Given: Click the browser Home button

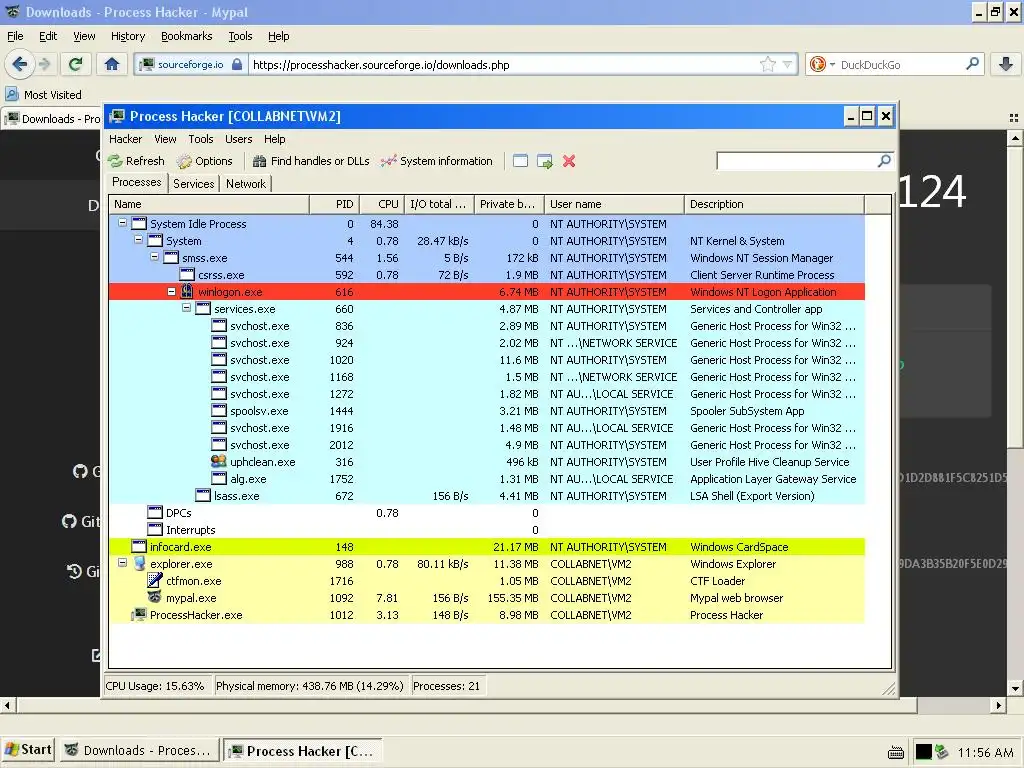Looking at the screenshot, I should click(x=112, y=64).
